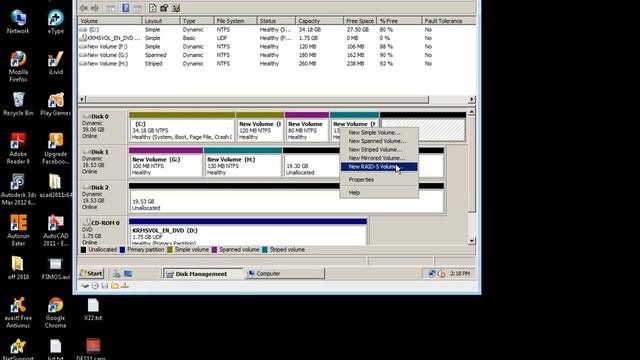Select the KRMSVOL_EN_DVD row in volume list
Screen dimensions: 640x360
276,38
